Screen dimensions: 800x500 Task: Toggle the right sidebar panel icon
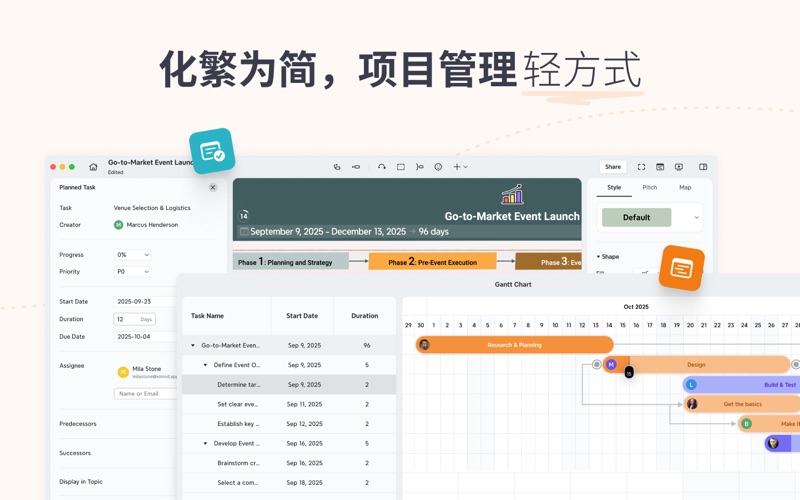(x=703, y=167)
